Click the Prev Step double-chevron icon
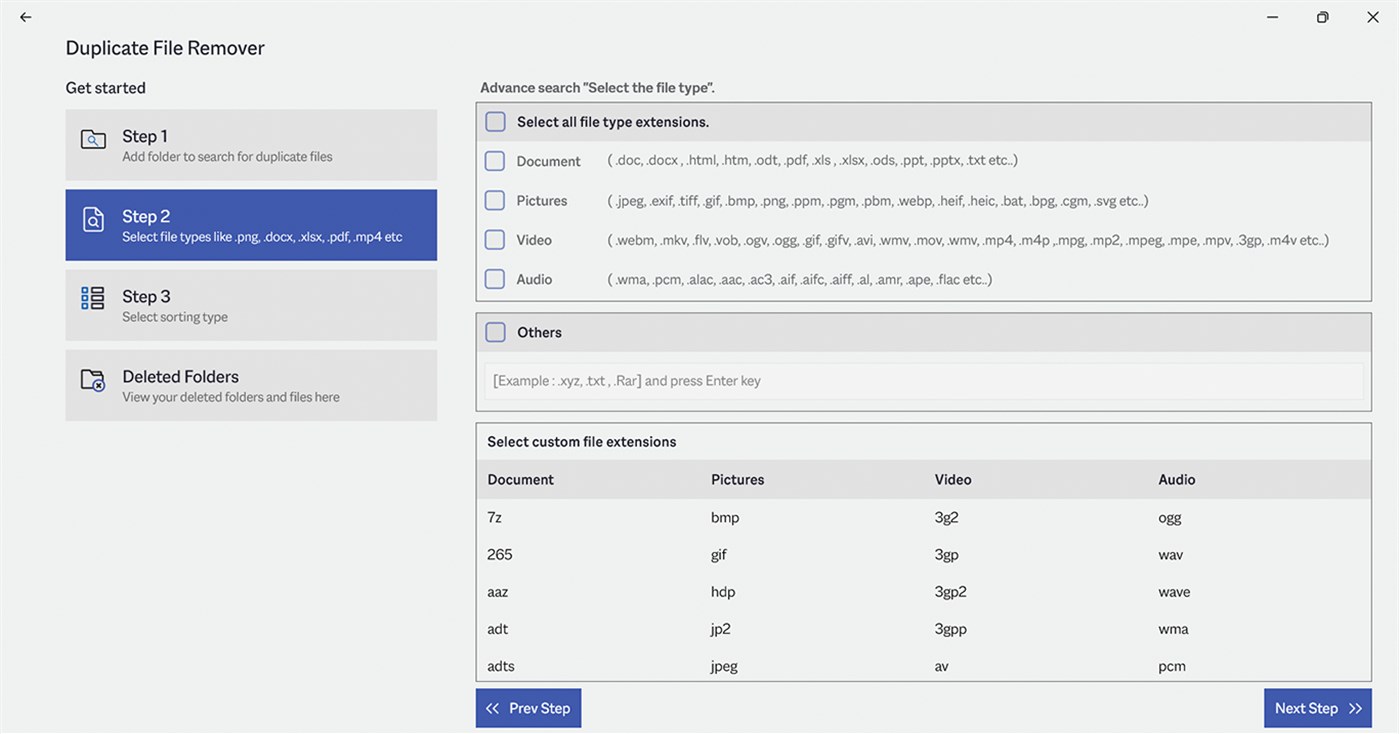1399x734 pixels. click(x=492, y=708)
